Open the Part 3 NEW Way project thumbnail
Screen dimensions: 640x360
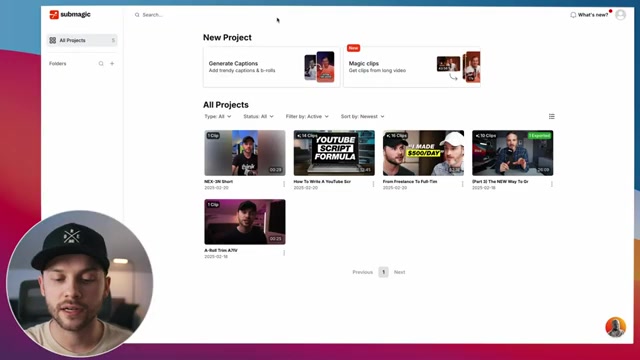pos(513,153)
